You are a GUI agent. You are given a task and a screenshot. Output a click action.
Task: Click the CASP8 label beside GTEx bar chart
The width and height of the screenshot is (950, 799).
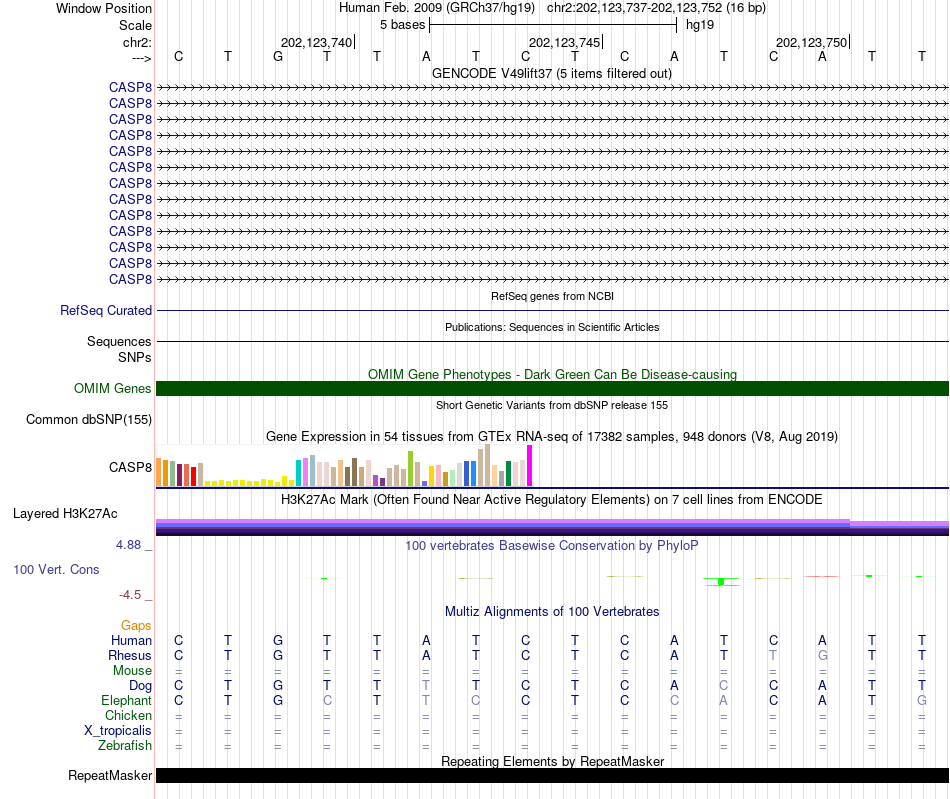(130, 467)
